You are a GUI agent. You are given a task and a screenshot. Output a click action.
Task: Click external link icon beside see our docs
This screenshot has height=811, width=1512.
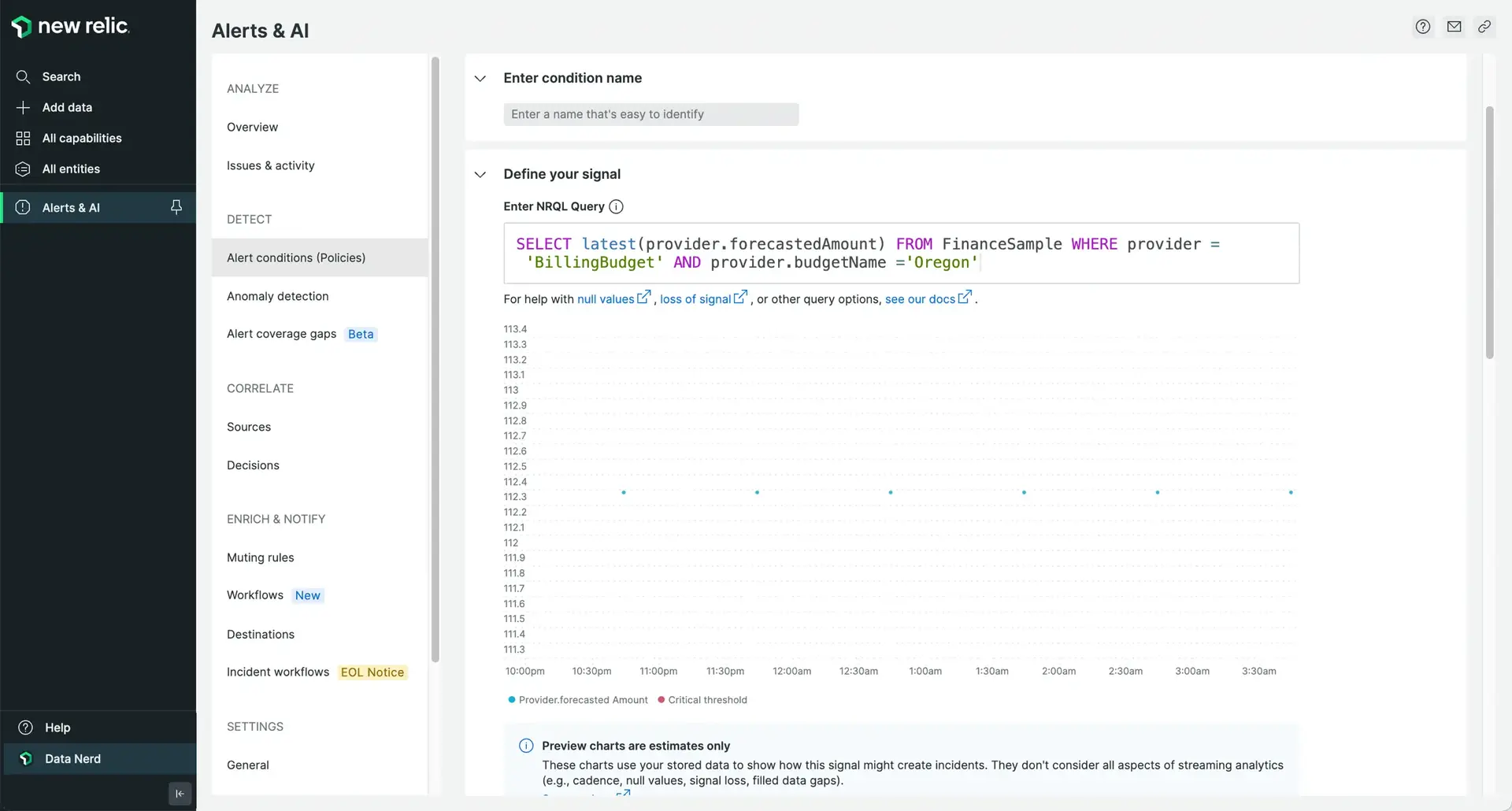click(965, 297)
